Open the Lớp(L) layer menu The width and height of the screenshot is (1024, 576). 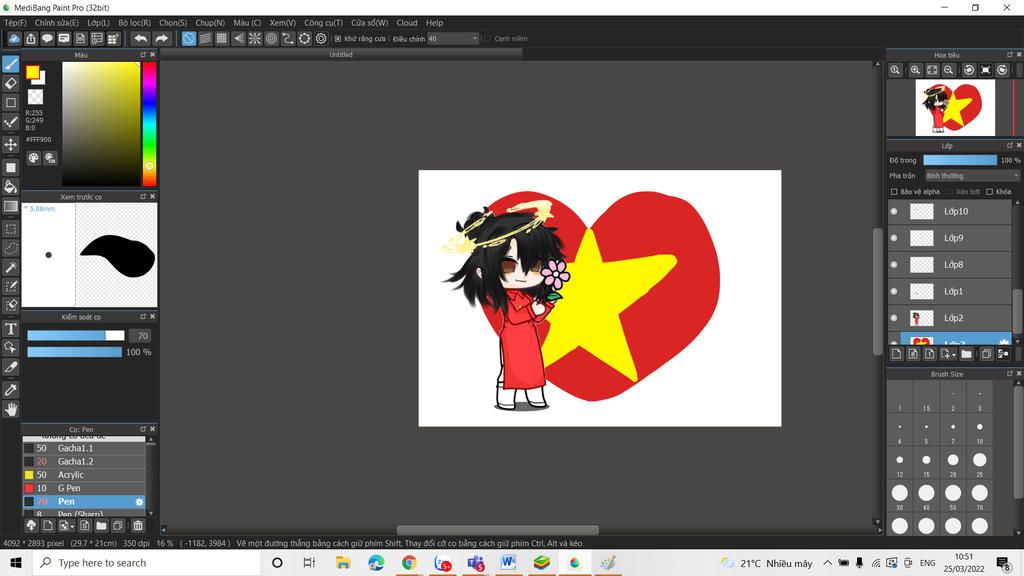coord(99,23)
